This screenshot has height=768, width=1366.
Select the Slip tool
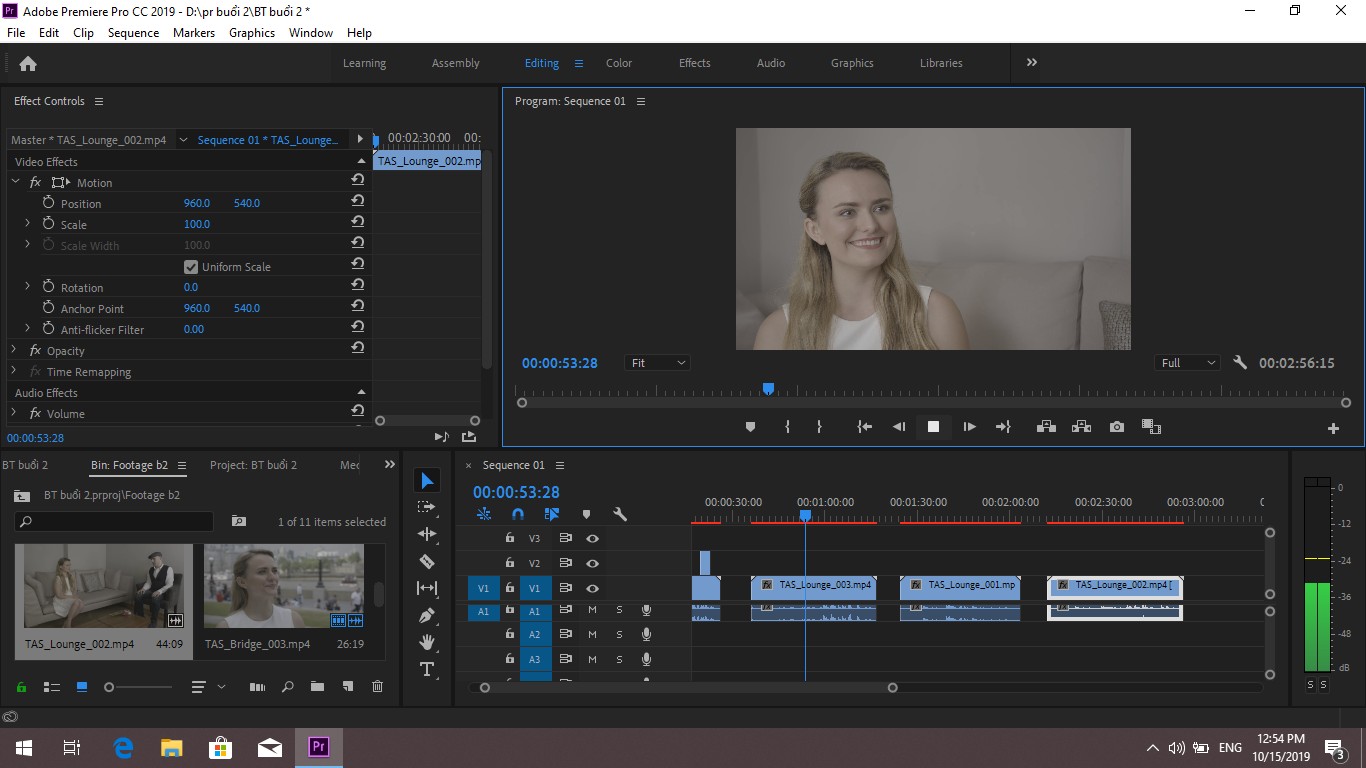427,588
